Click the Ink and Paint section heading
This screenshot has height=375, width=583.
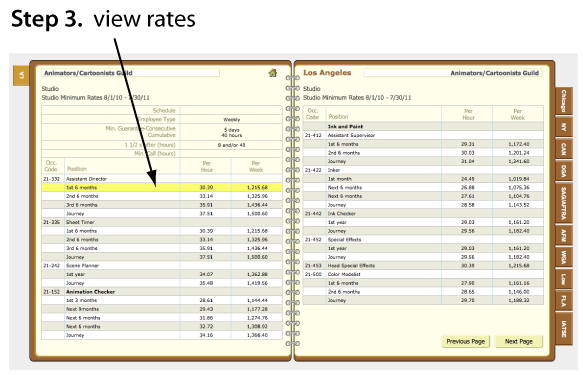coord(345,126)
